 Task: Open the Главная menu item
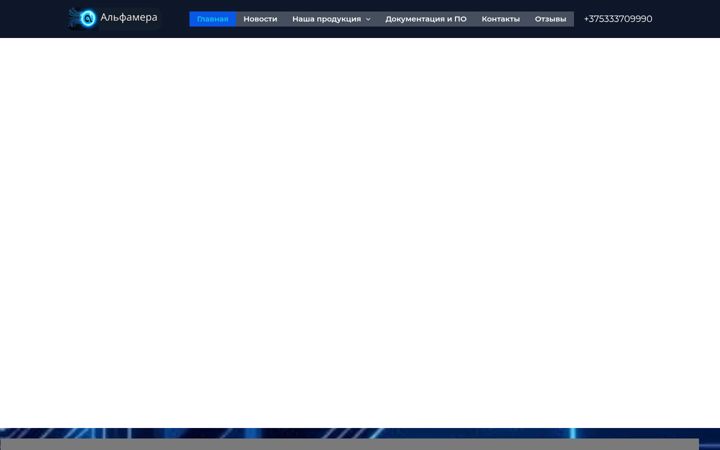tap(213, 19)
